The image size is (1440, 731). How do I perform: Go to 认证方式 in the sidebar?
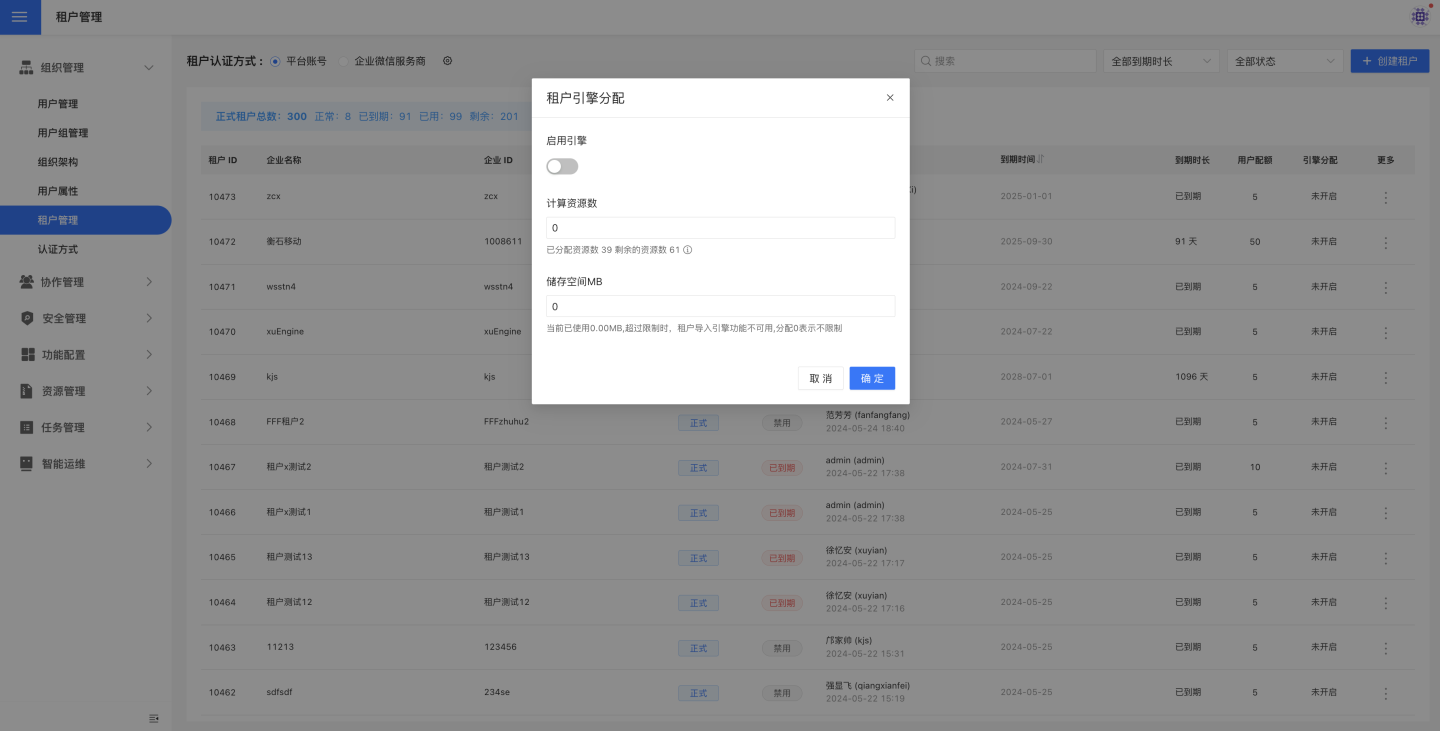(x=58, y=249)
